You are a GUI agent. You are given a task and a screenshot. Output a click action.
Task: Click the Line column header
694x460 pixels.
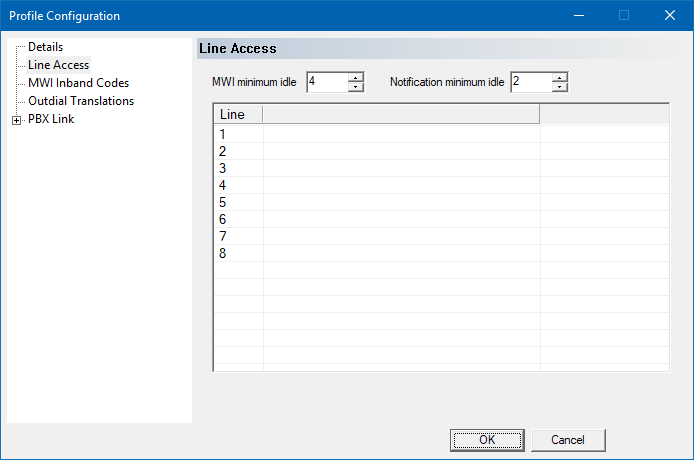pyautogui.click(x=238, y=115)
